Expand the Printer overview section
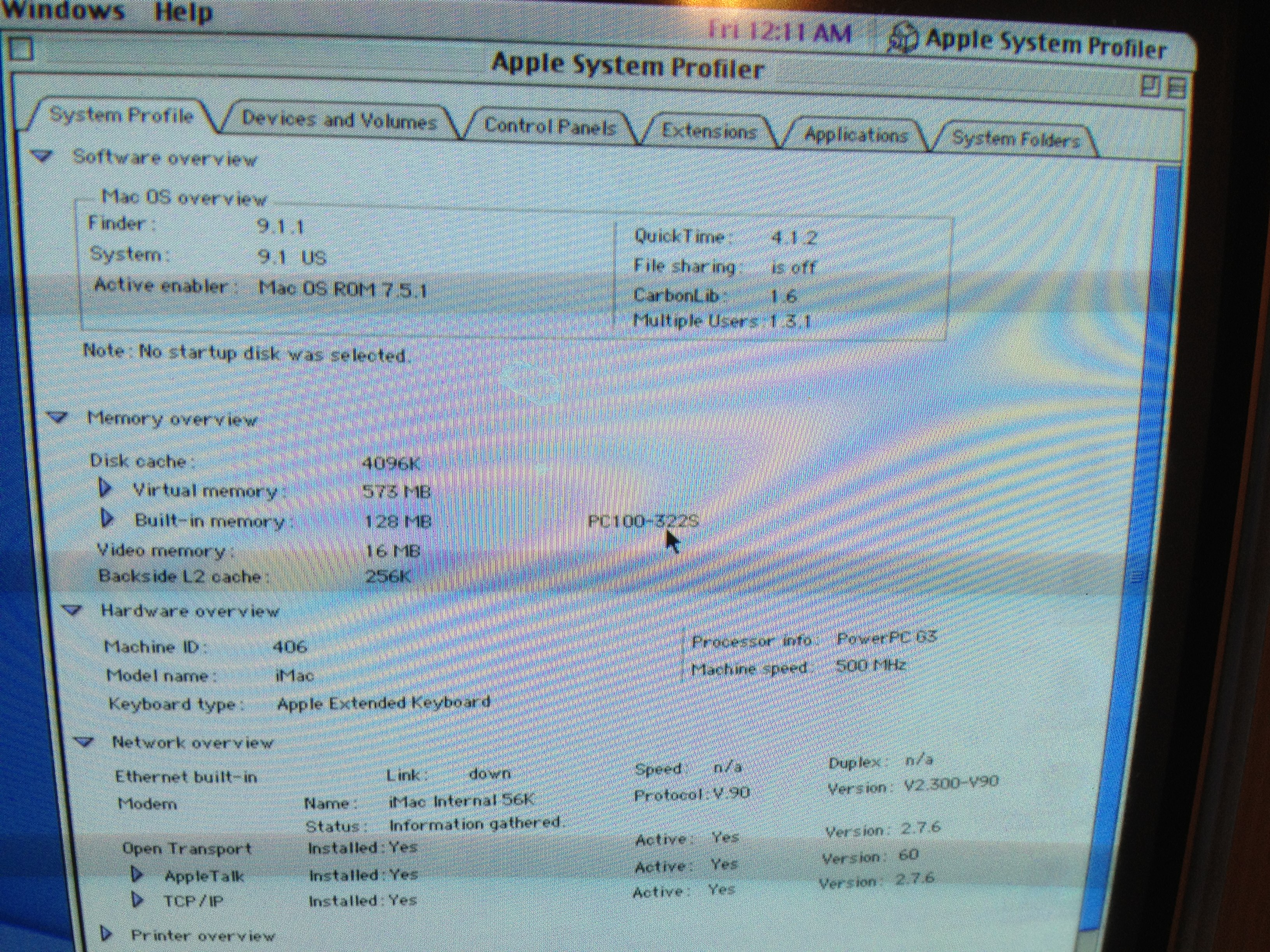Viewport: 1270px width, 952px height. coord(106,934)
